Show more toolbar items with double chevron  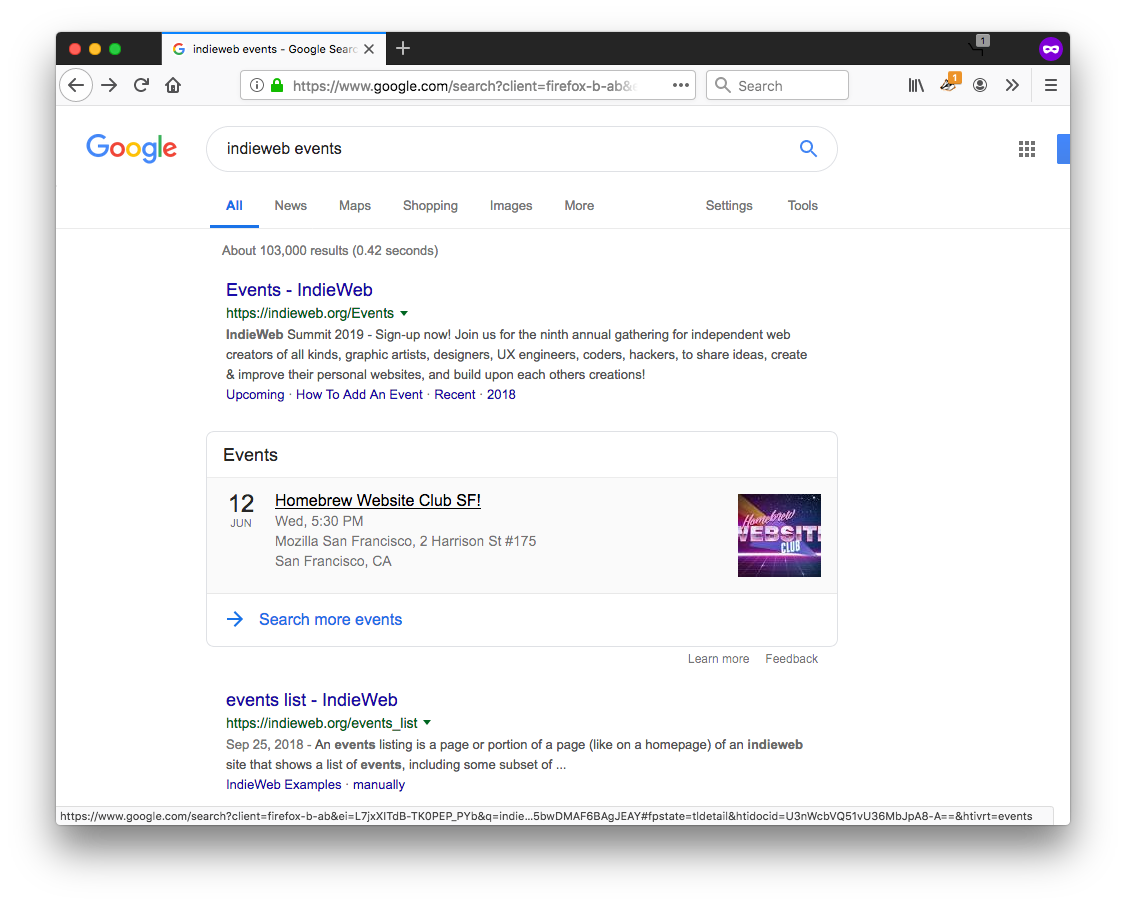point(1012,85)
